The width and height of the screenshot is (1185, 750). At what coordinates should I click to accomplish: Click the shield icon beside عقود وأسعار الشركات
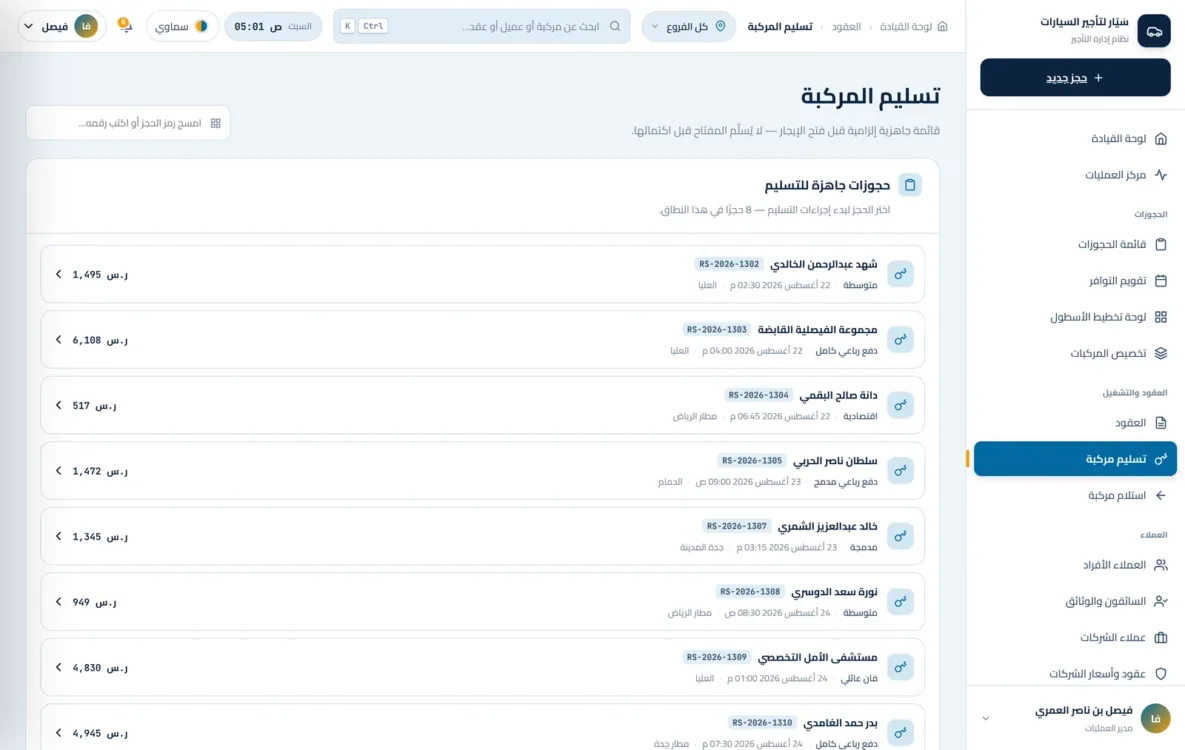click(1161, 674)
